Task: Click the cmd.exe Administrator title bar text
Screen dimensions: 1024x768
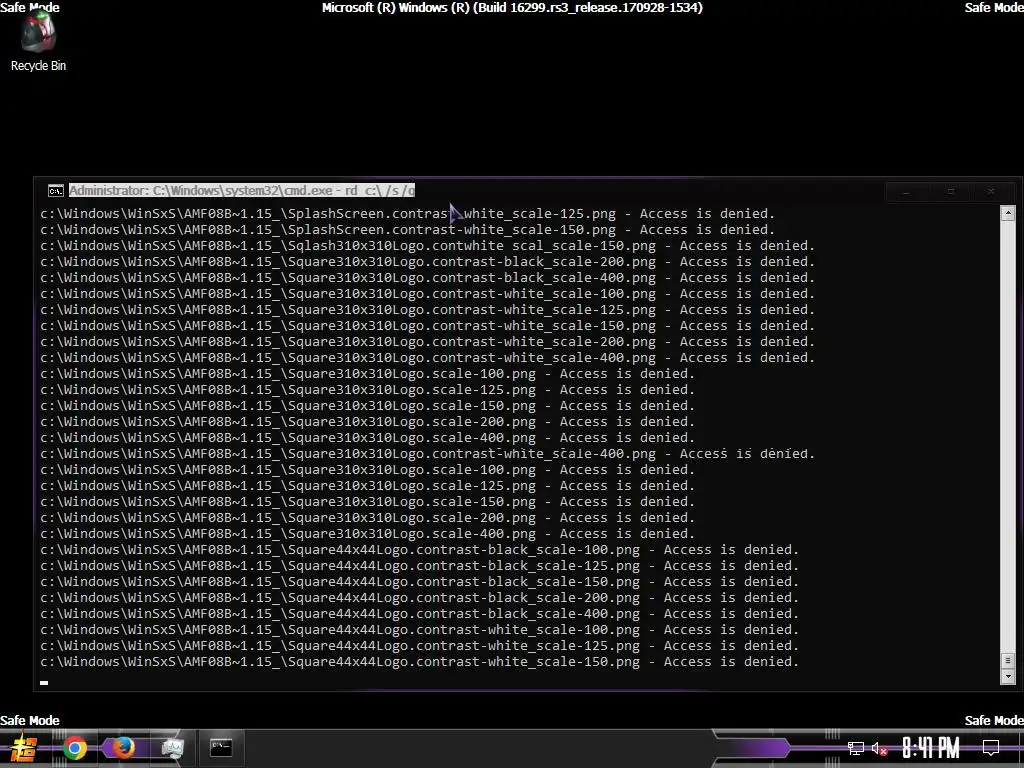Action: (x=242, y=191)
